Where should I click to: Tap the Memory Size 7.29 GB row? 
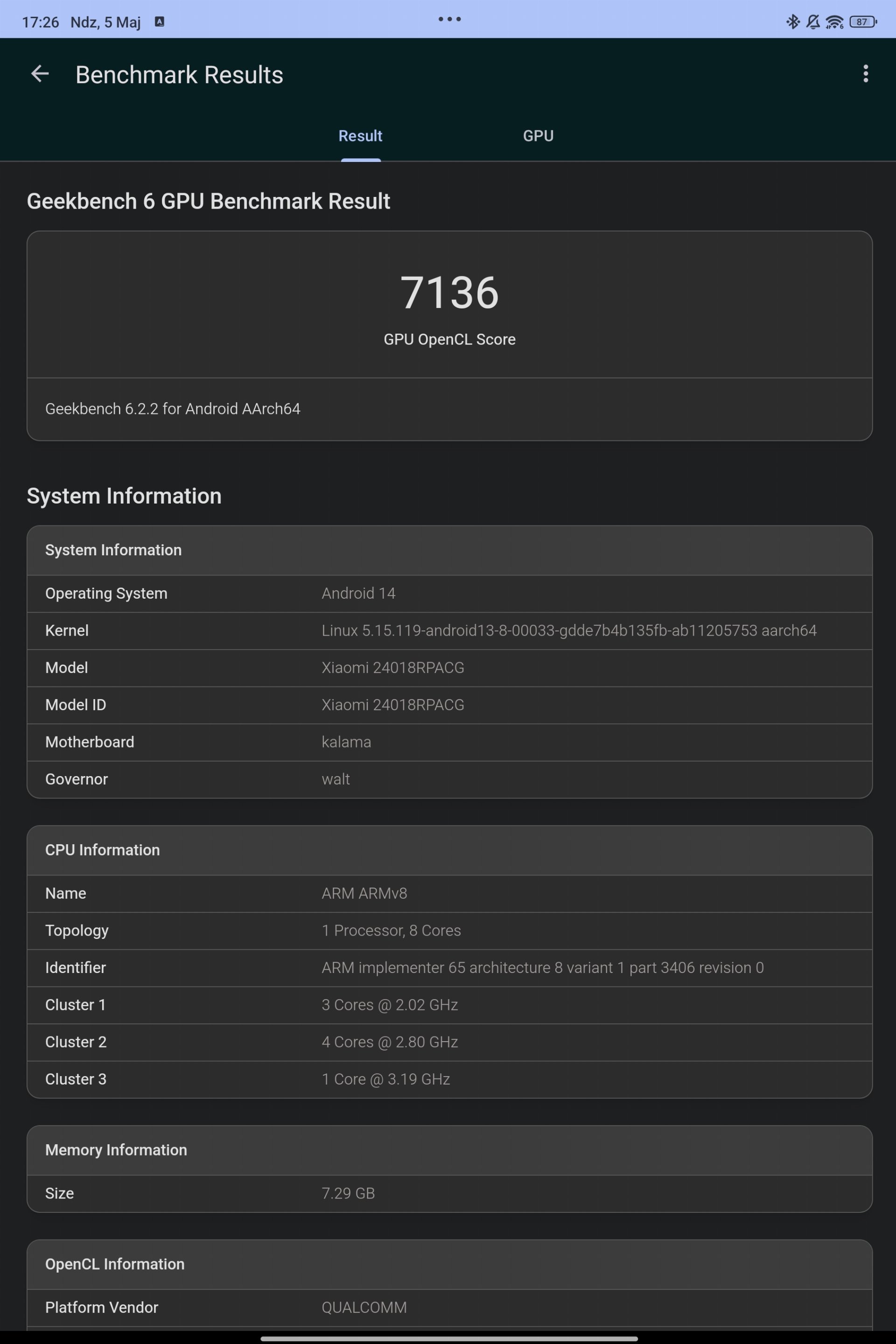coord(449,1193)
